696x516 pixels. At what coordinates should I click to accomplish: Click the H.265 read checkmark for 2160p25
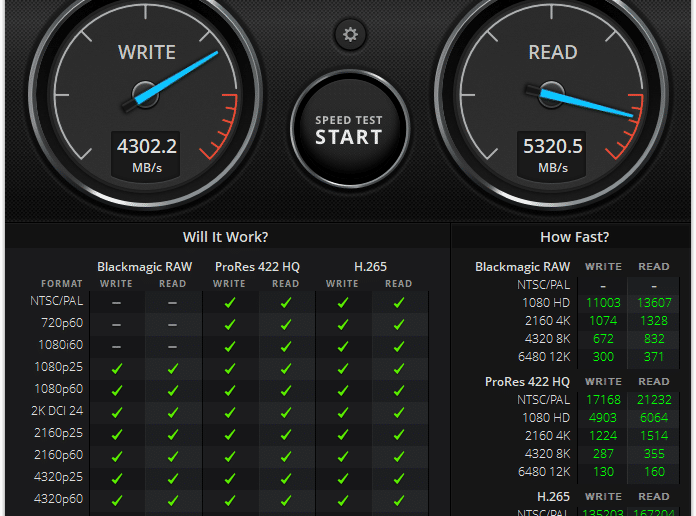pos(399,435)
